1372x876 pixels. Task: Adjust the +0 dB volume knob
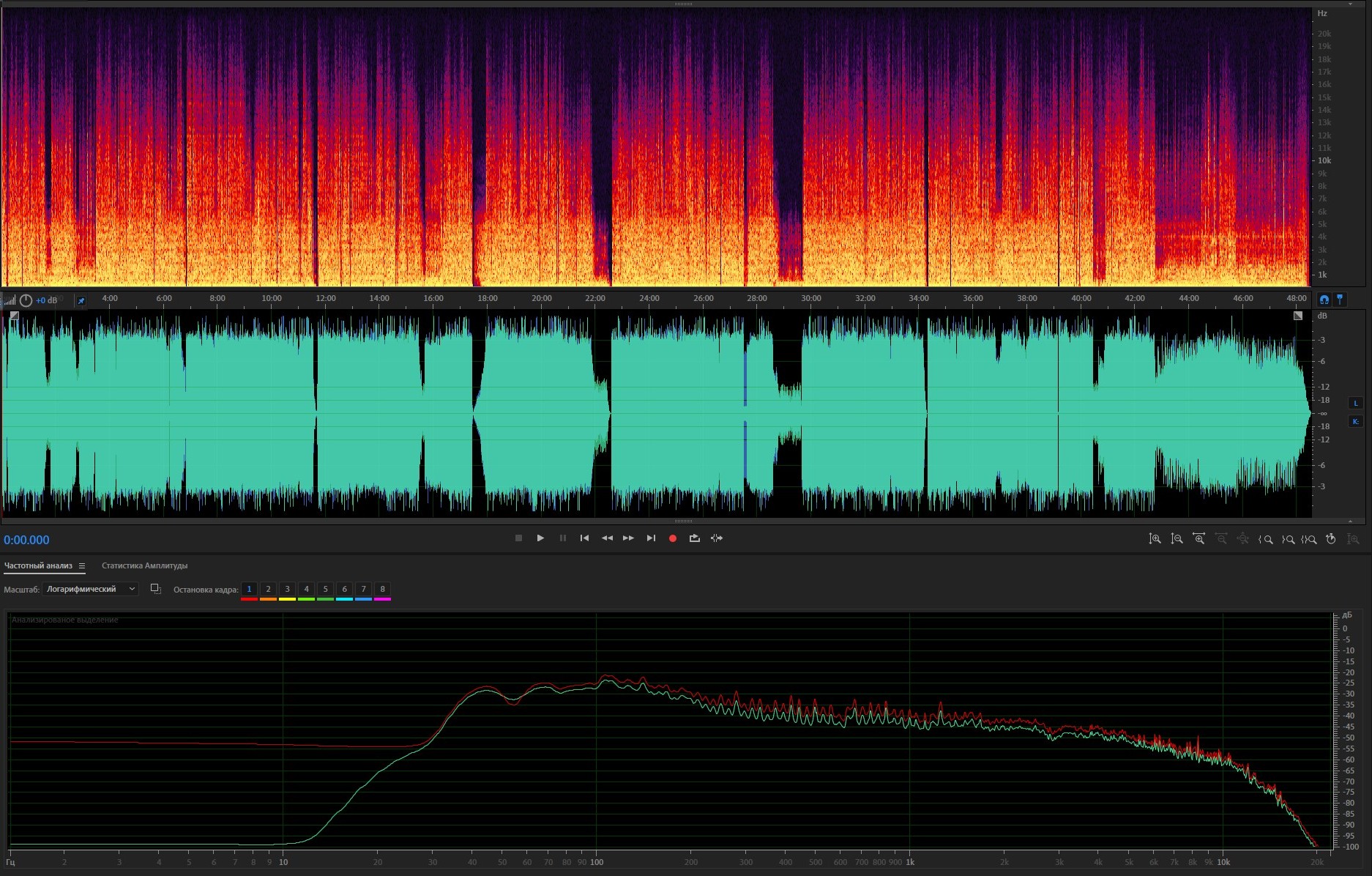(x=26, y=300)
